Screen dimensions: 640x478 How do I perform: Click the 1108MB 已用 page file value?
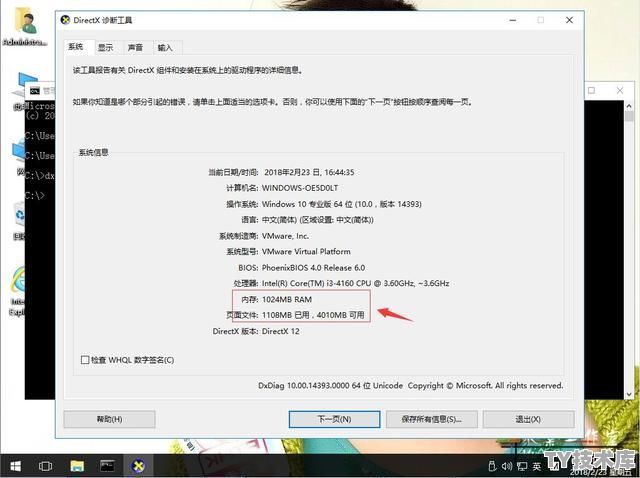tap(313, 315)
